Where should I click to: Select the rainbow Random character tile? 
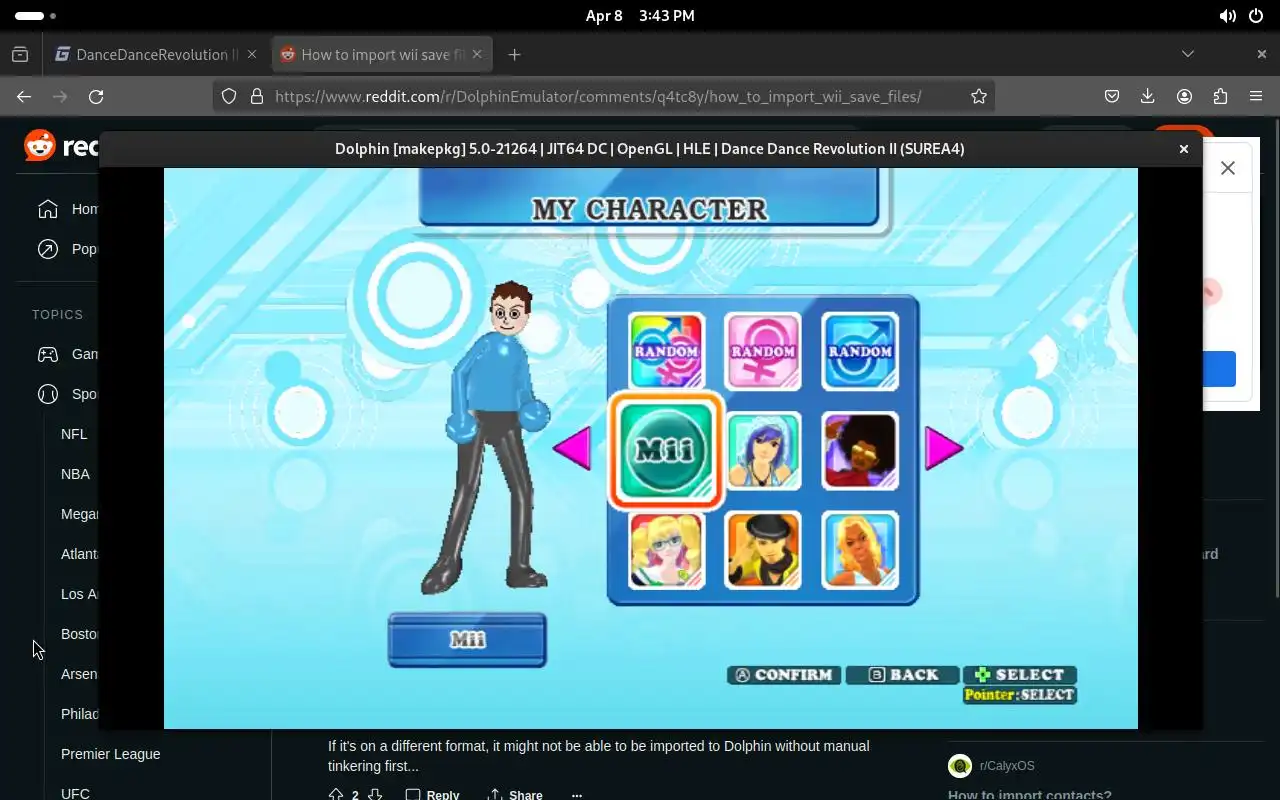(667, 351)
